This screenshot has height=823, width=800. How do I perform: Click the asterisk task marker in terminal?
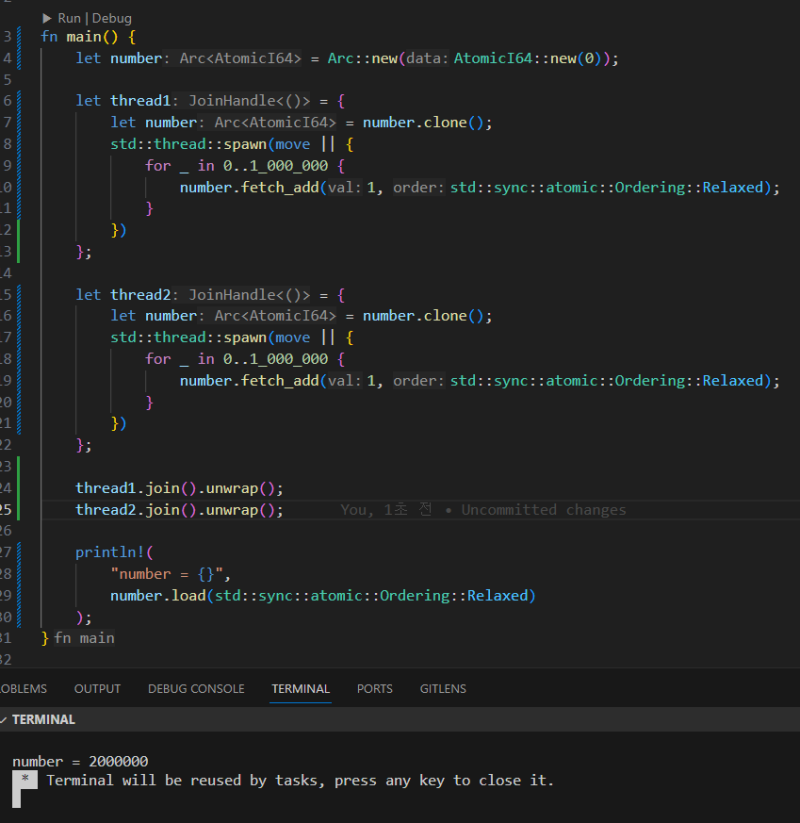(24, 777)
